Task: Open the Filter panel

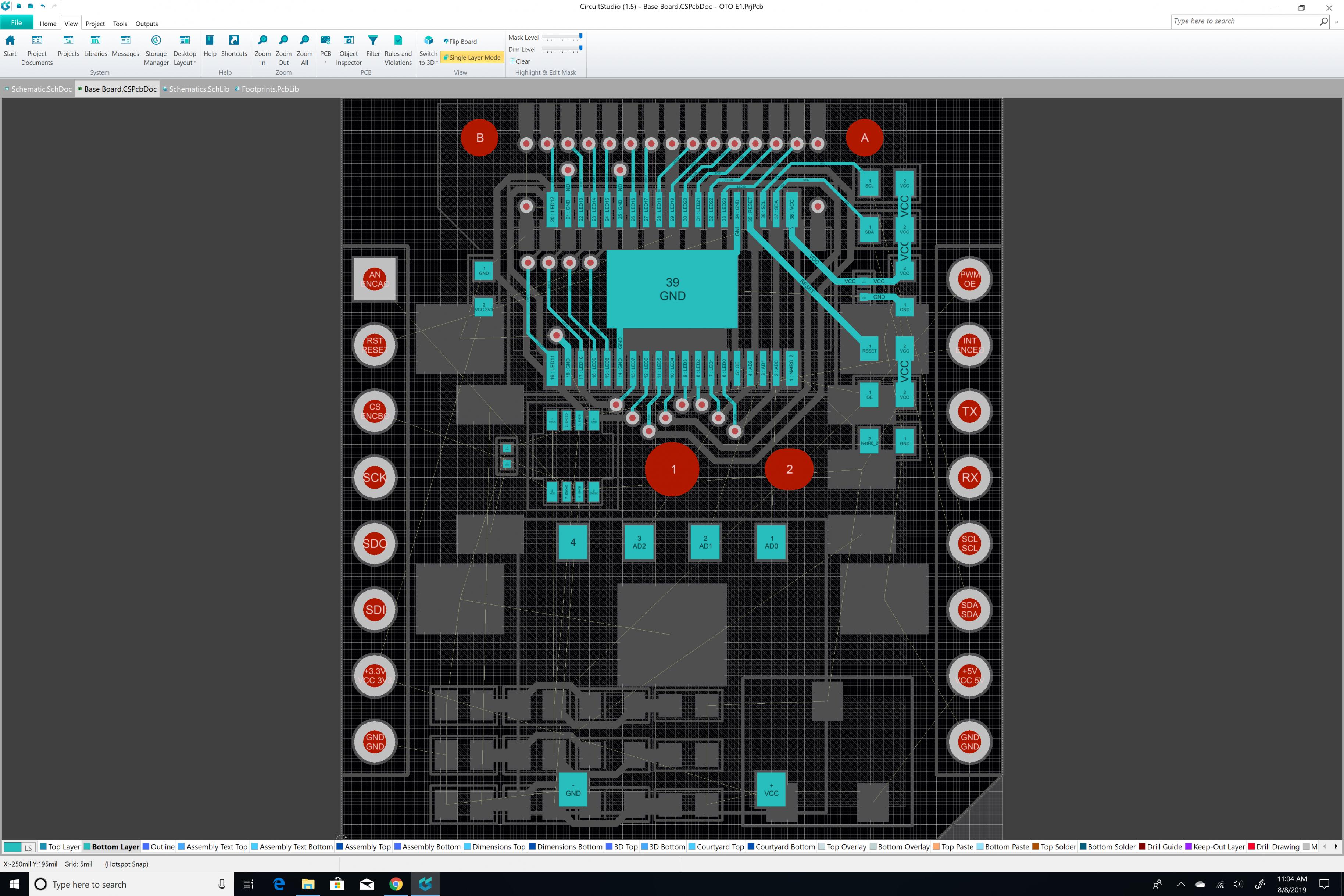Action: pyautogui.click(x=372, y=46)
